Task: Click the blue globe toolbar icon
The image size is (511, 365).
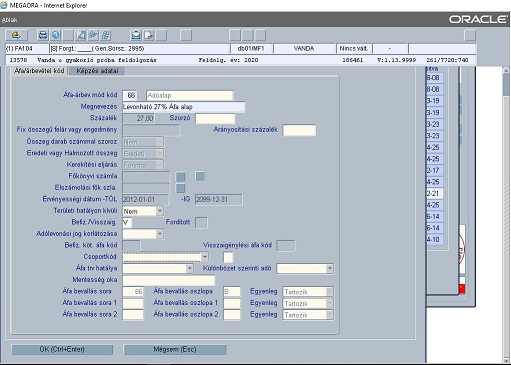Action: coord(56,35)
